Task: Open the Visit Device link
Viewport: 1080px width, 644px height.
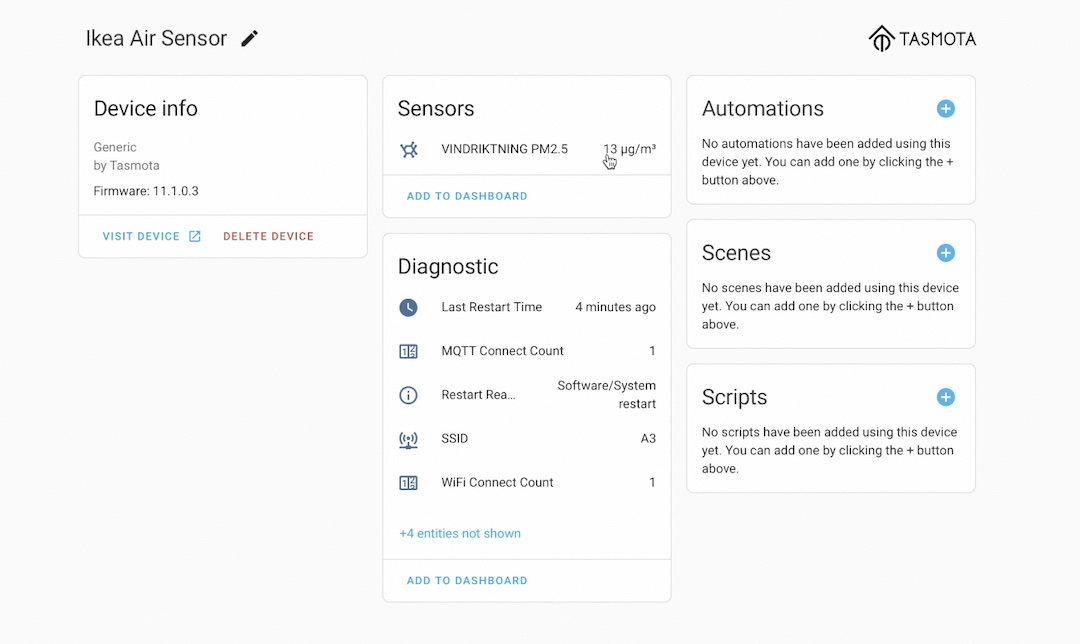Action: tap(152, 236)
